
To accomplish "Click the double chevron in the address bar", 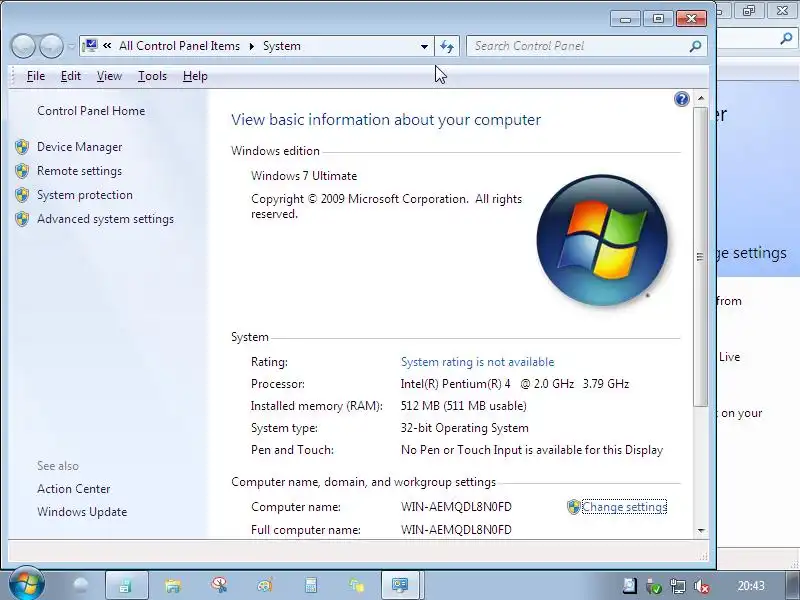I will coord(107,46).
